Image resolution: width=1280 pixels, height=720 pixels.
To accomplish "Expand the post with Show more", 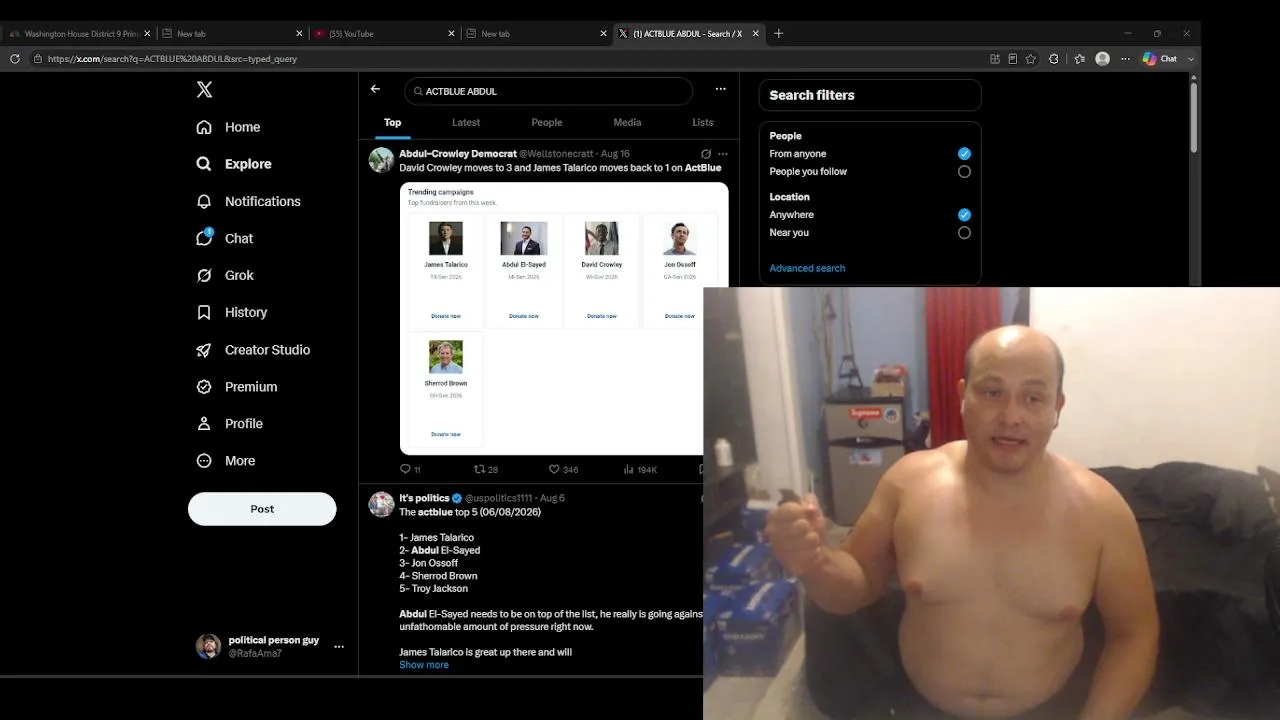I will point(424,665).
